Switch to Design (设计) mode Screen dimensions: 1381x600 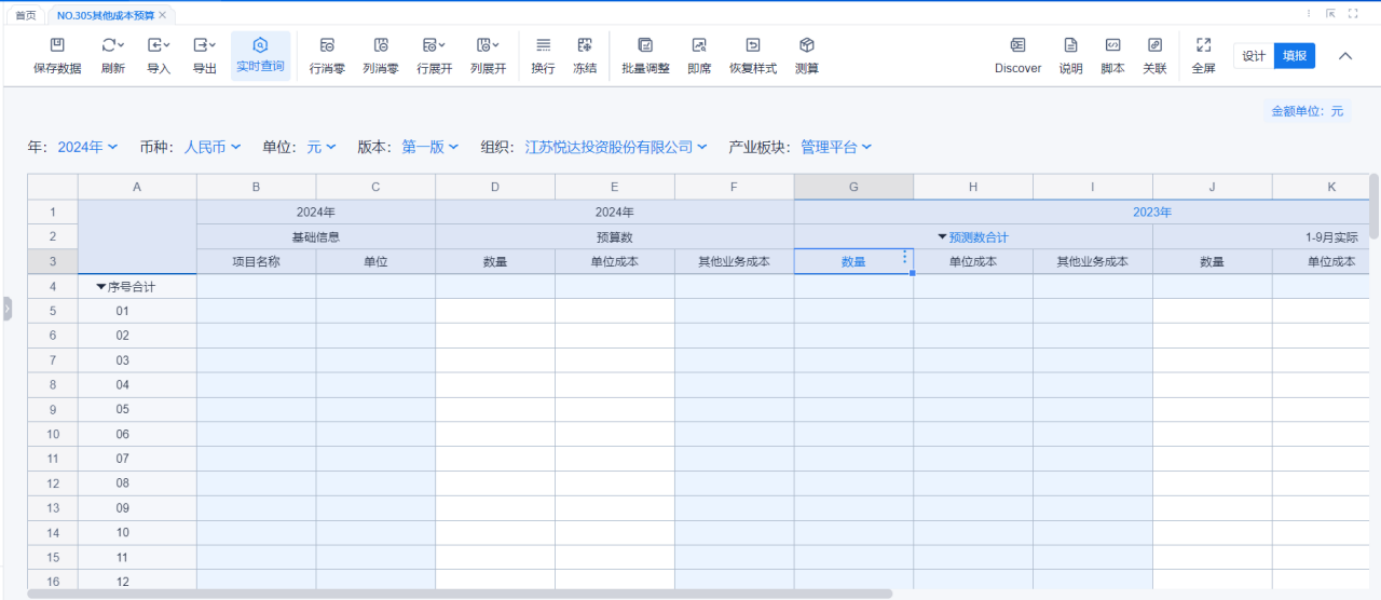coord(1253,56)
